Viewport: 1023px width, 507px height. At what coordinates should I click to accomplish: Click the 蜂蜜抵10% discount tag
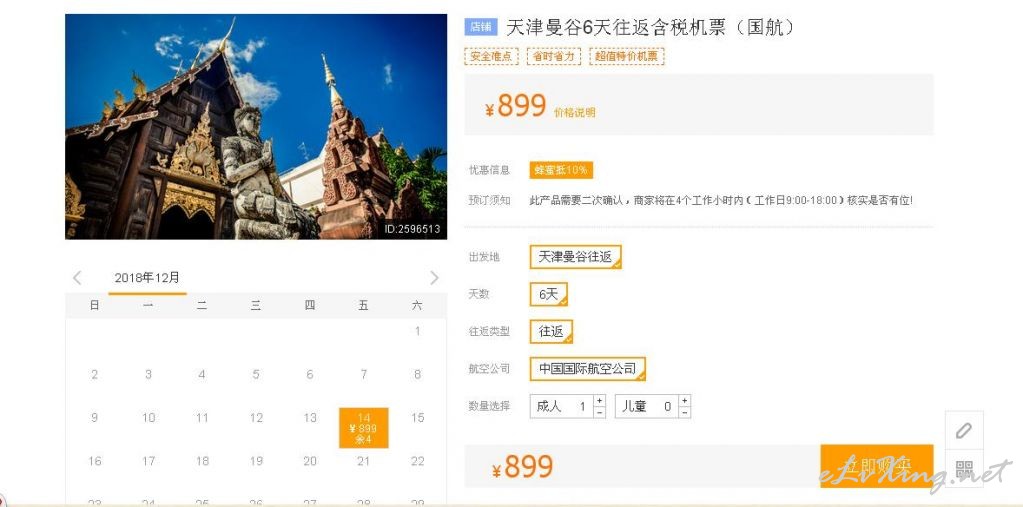click(x=561, y=170)
